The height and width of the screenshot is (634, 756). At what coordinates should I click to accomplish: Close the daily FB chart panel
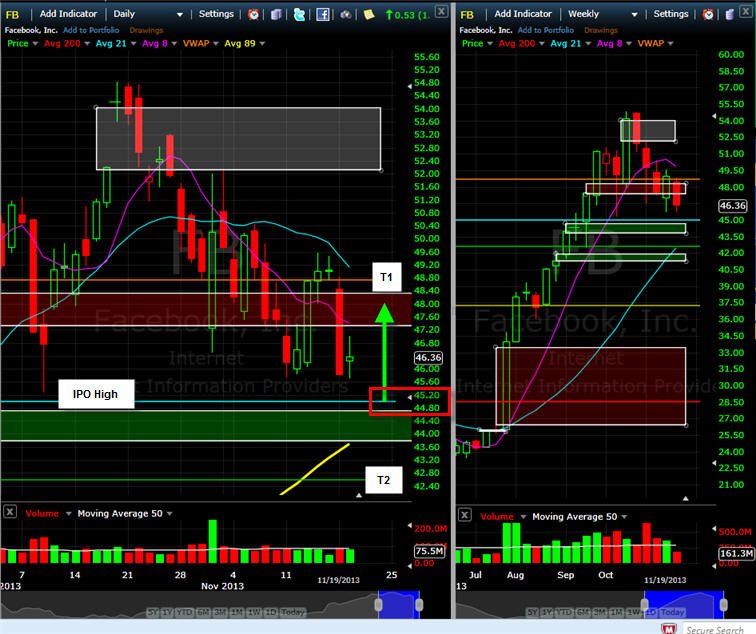[441, 11]
